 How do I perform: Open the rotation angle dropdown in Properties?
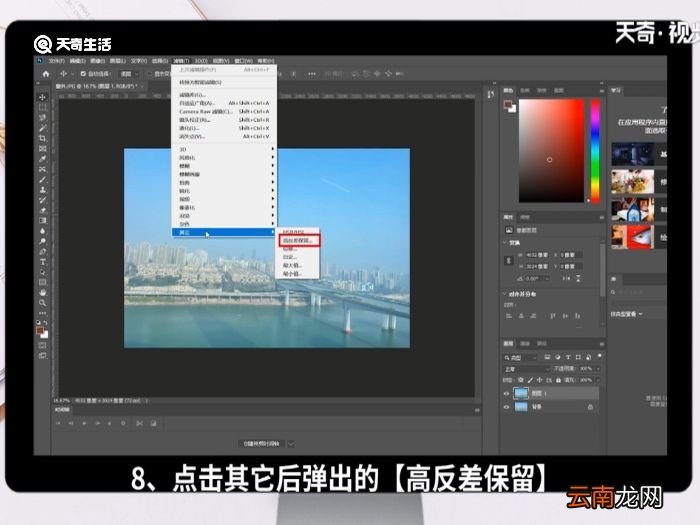[547, 279]
